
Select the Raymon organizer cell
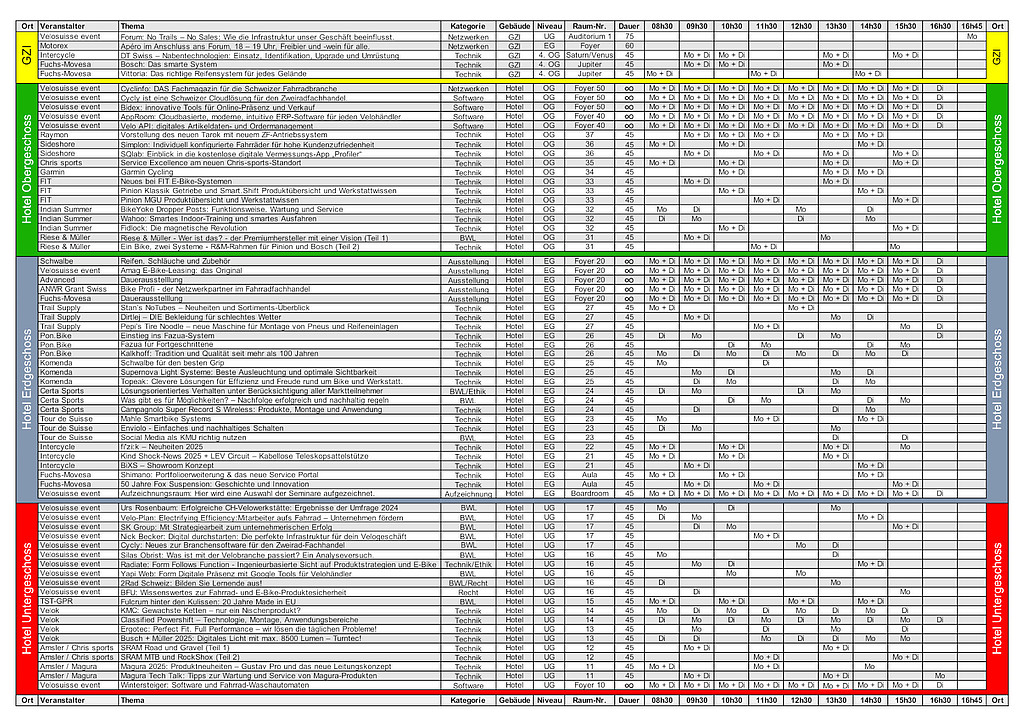coord(54,135)
